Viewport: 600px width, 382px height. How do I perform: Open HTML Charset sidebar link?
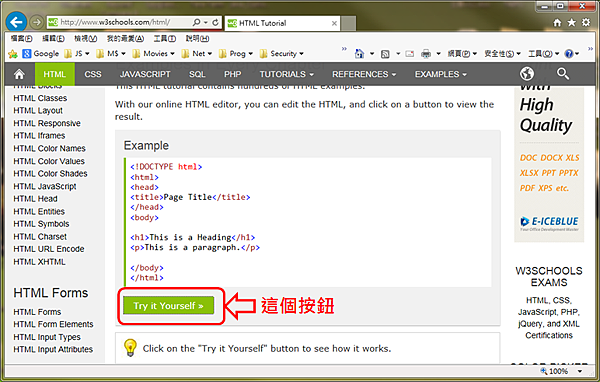click(40, 237)
